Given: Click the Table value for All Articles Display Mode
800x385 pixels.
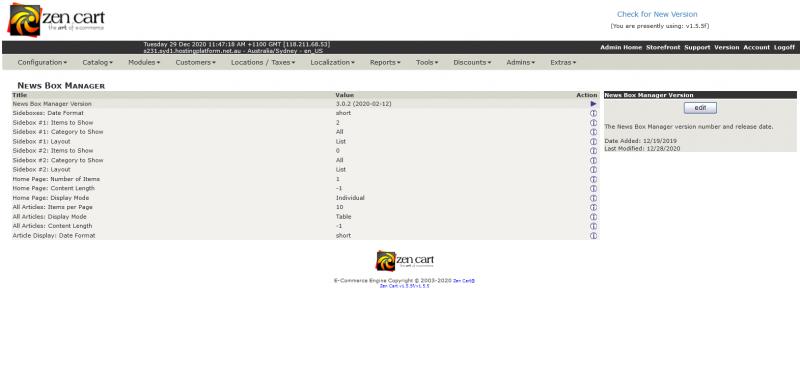Looking at the screenshot, I should point(343,217).
